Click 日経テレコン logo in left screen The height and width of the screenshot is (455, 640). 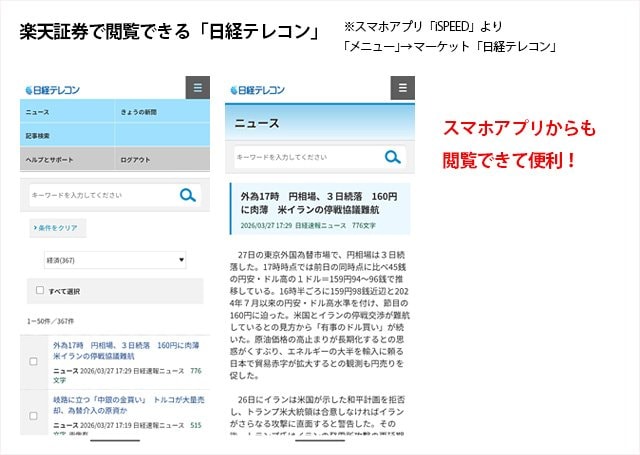(53, 90)
